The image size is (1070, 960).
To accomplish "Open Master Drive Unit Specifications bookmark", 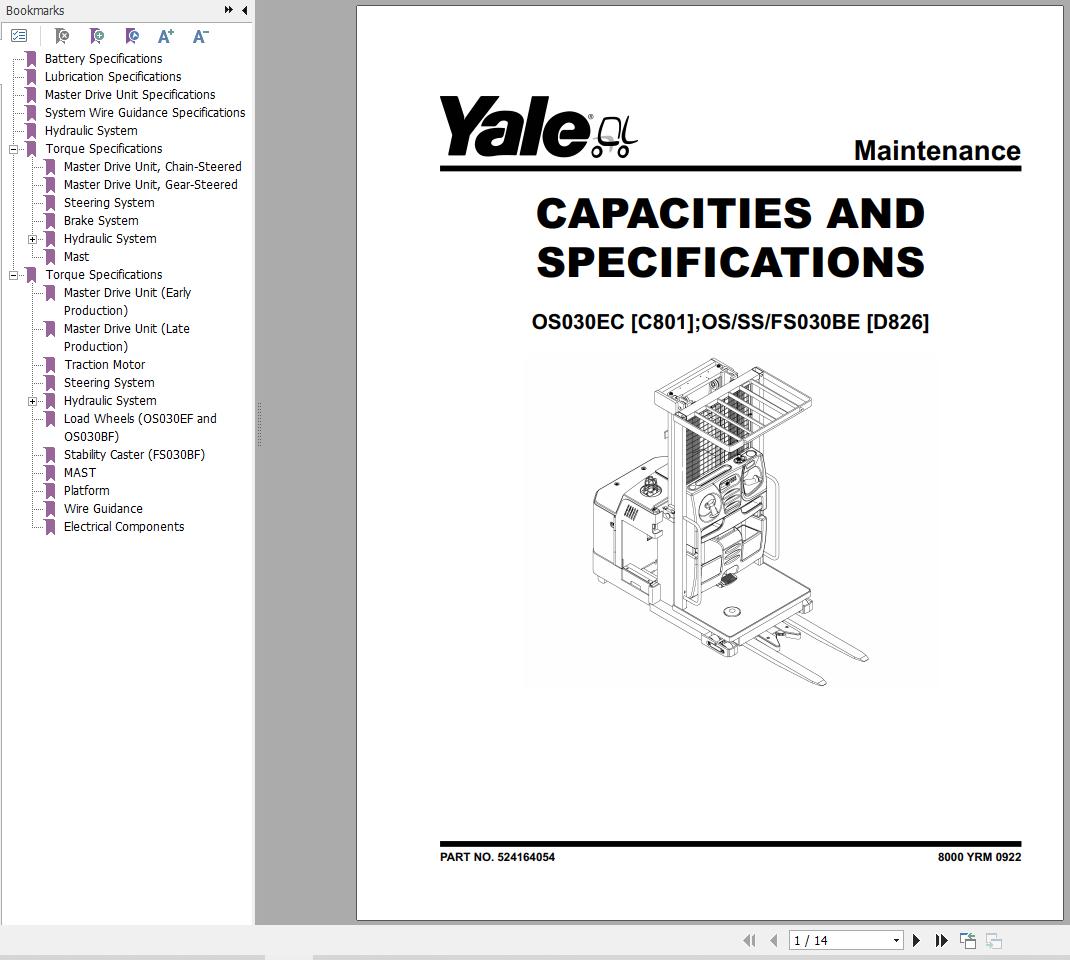I will (x=130, y=94).
